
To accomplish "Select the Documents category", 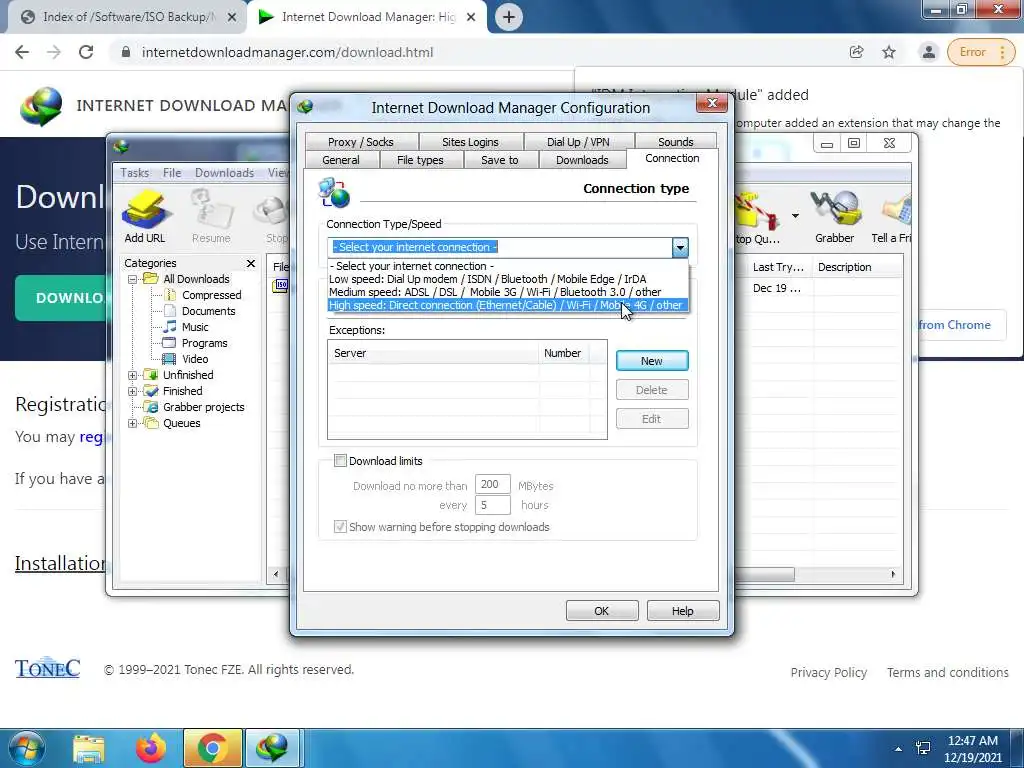I will (x=208, y=311).
